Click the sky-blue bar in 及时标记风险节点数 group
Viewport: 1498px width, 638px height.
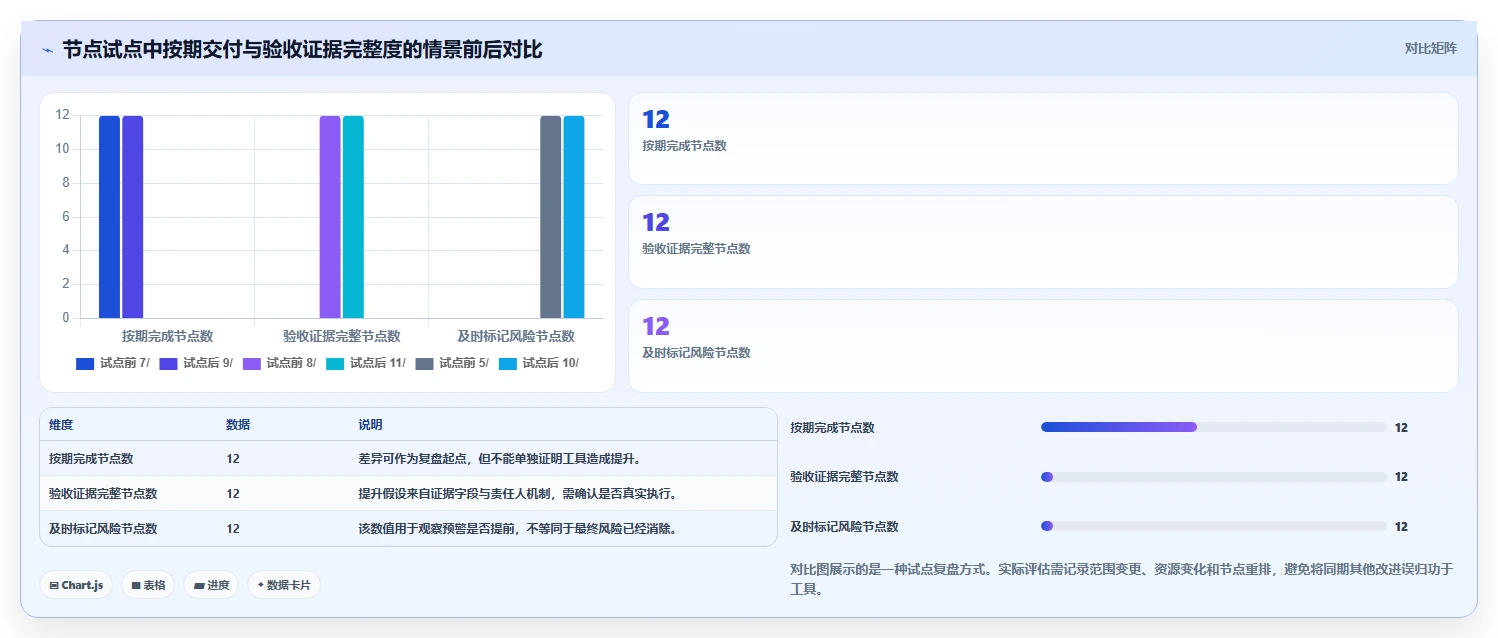coord(574,217)
